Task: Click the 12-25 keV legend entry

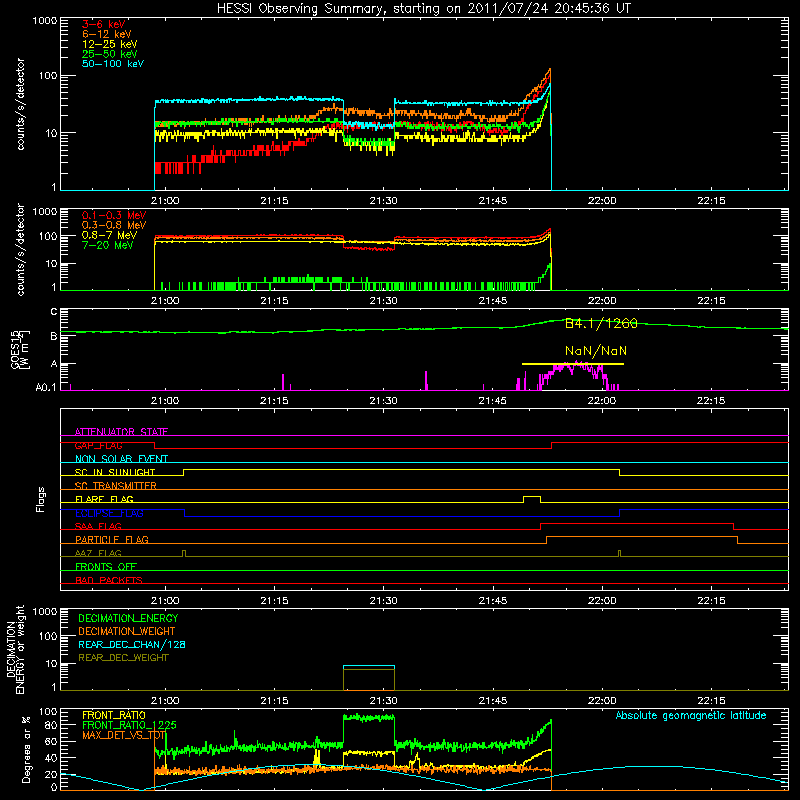Action: point(110,44)
